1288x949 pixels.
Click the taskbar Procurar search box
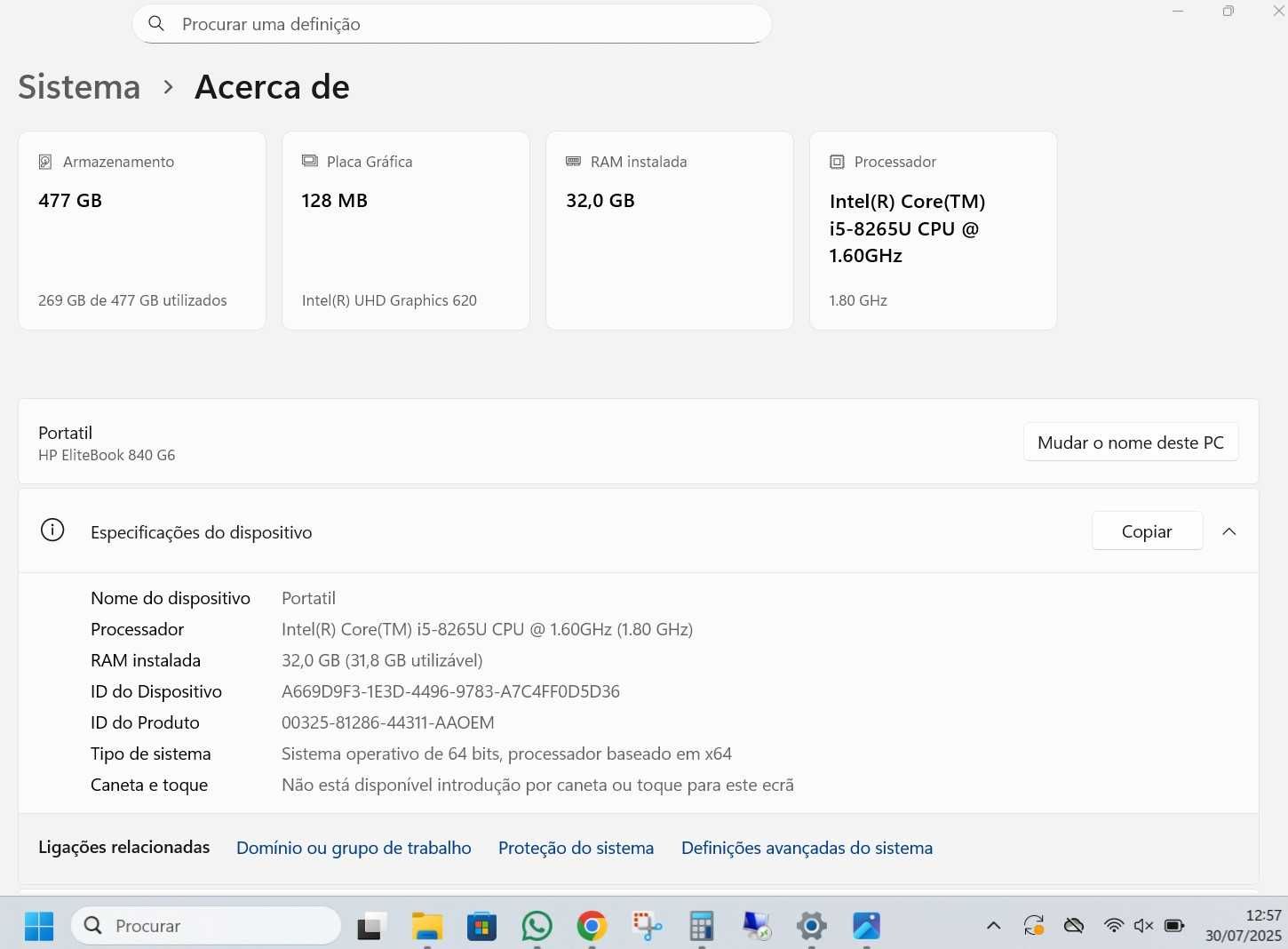[x=206, y=926]
